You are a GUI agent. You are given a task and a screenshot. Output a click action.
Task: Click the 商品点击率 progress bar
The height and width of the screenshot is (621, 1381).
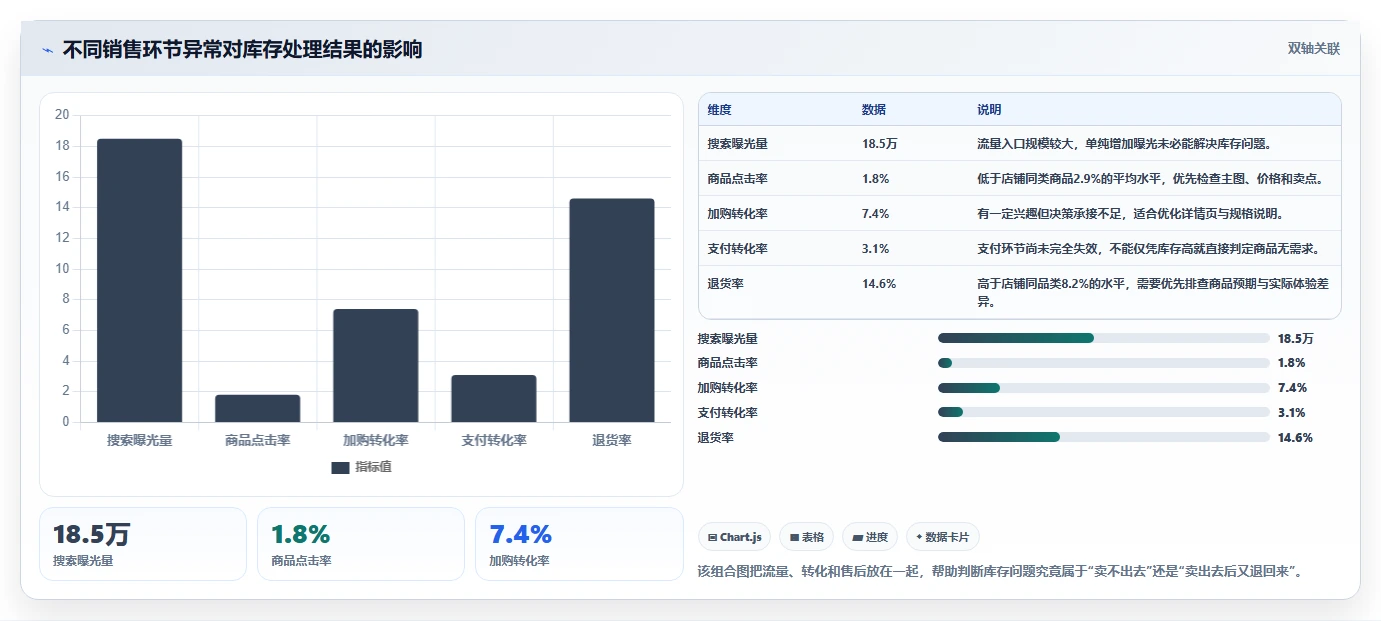1104,363
